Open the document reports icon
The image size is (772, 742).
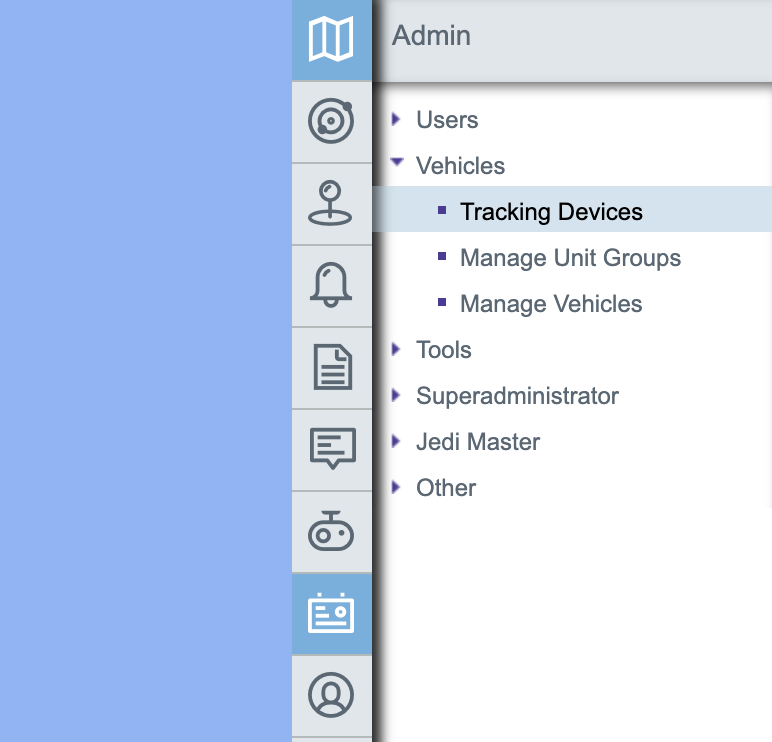pyautogui.click(x=331, y=368)
